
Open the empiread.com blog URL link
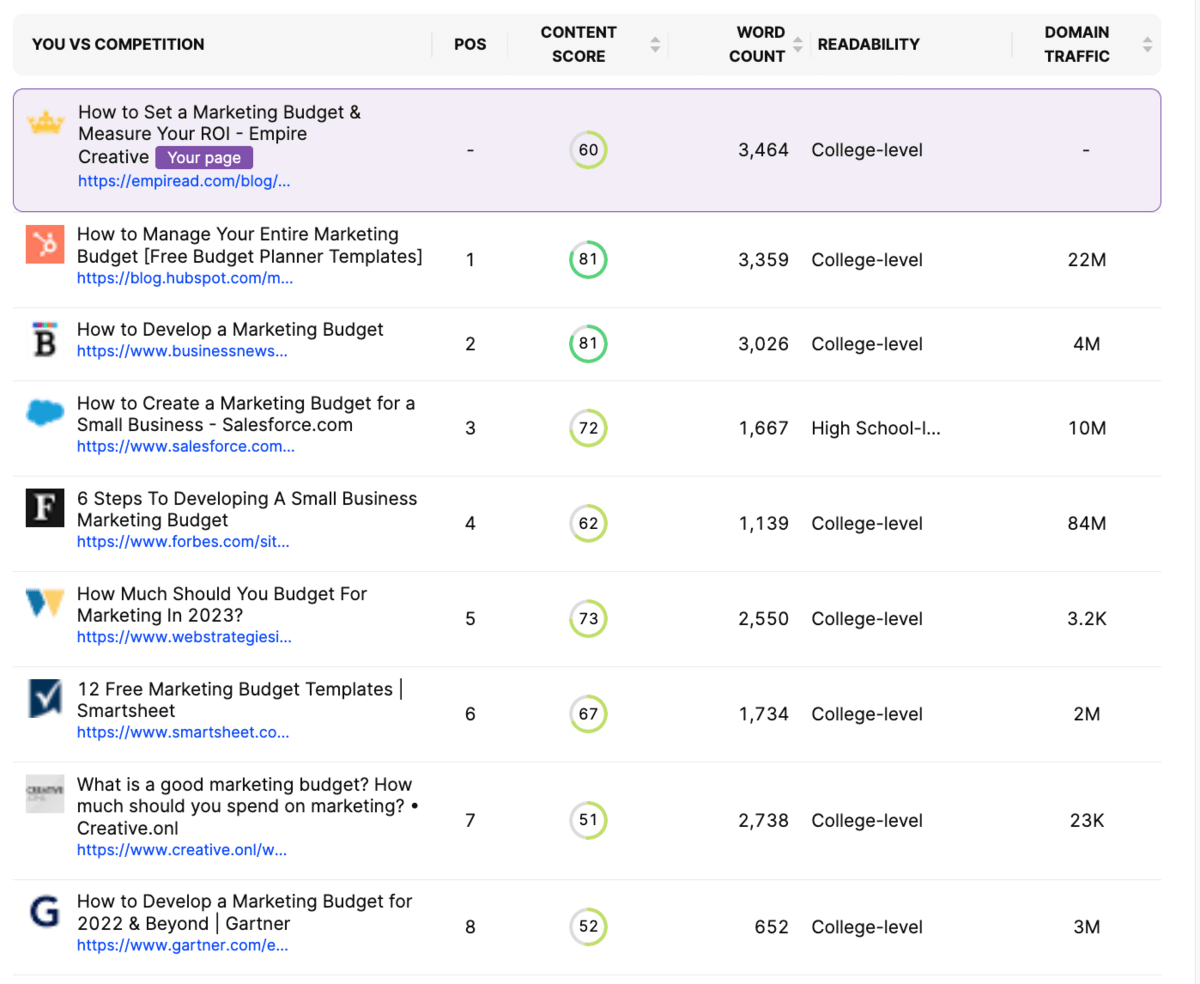pyautogui.click(x=184, y=182)
